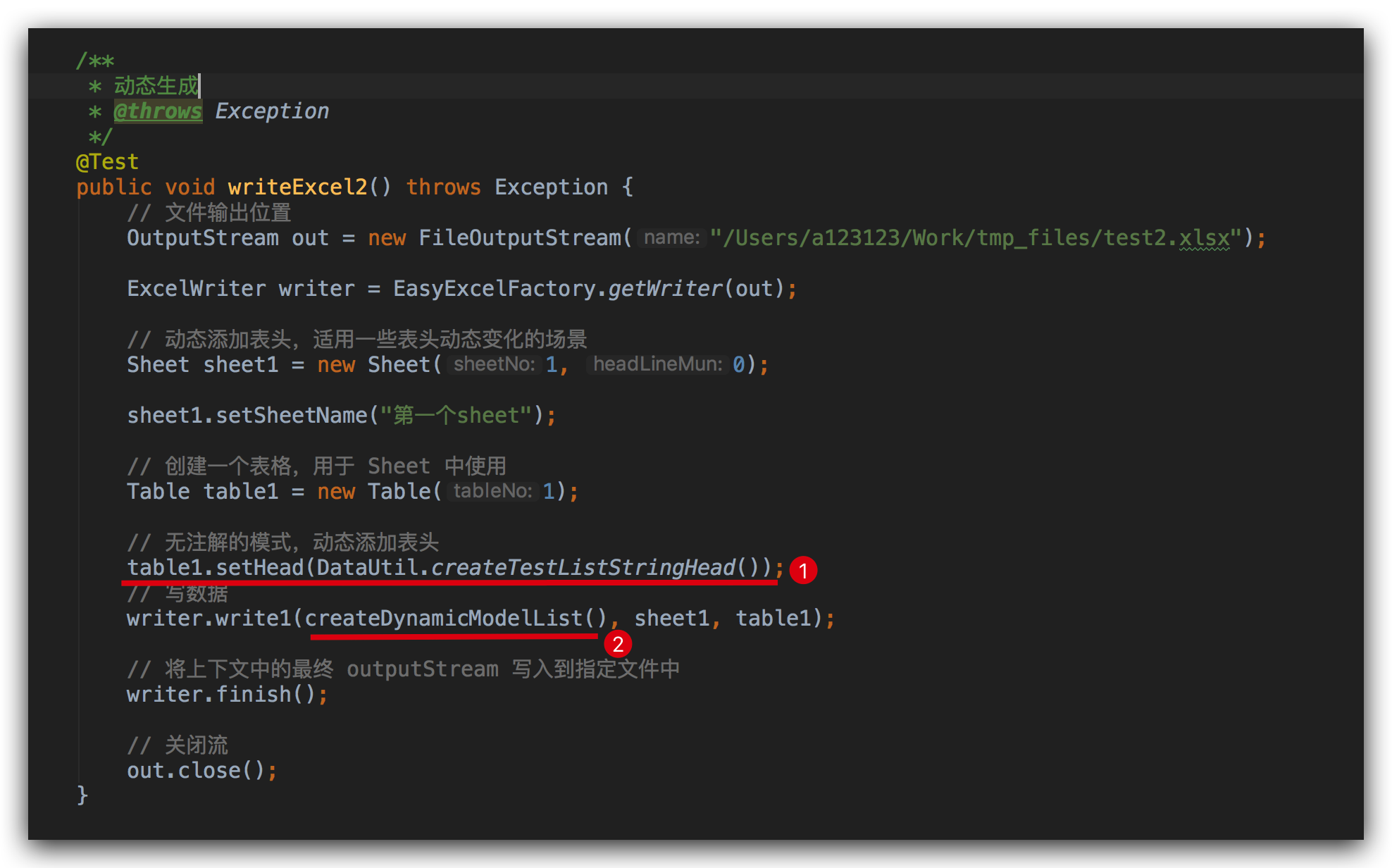Click the red circle marker 2
This screenshot has width=1392, height=868.
(x=618, y=644)
